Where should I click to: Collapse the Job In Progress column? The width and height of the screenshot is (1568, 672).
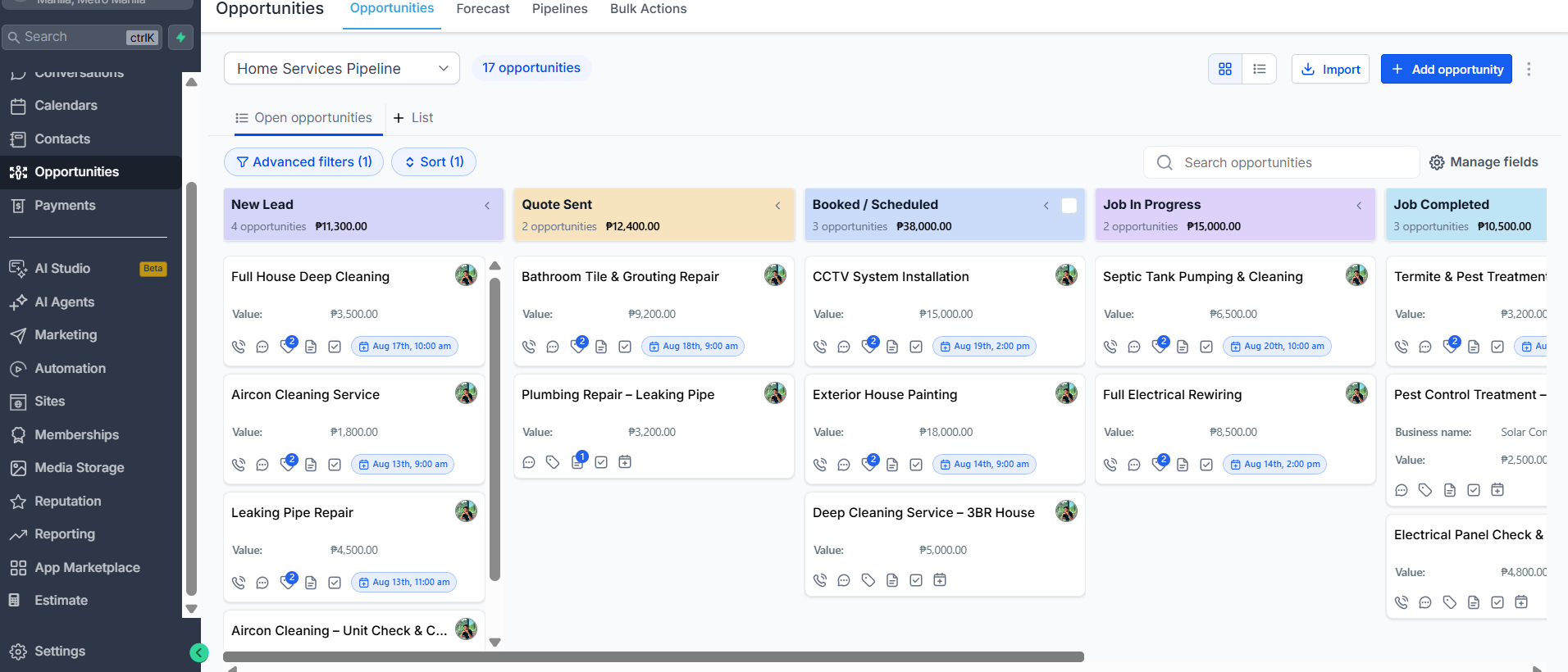coord(1359,206)
